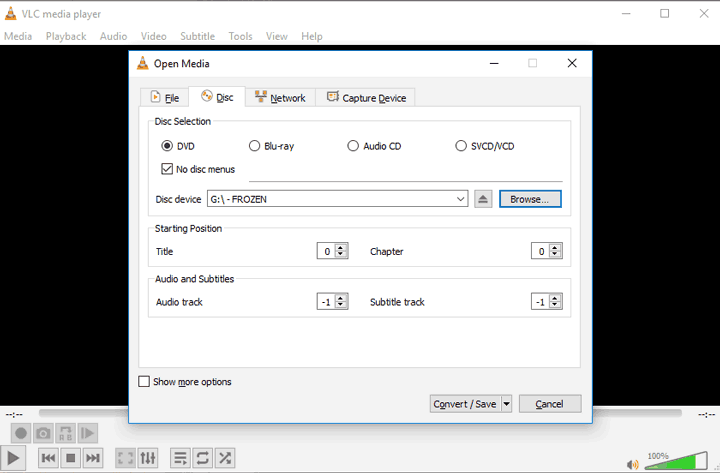Toggle fullscreen mode icon
The width and height of the screenshot is (720, 473).
point(125,458)
